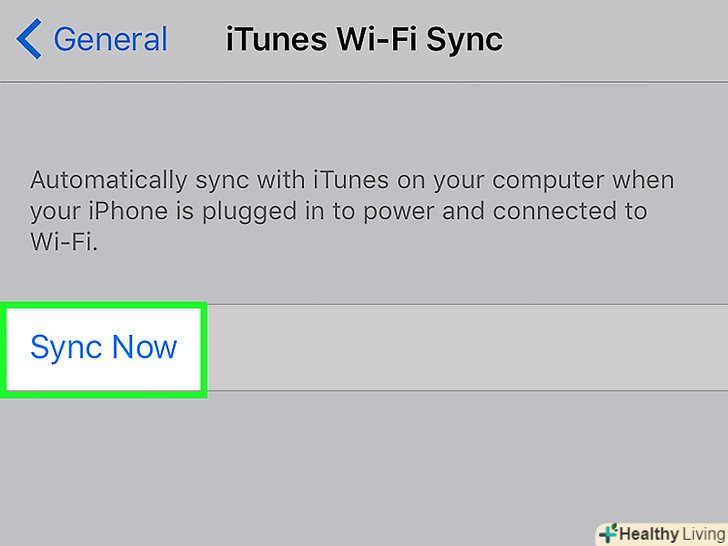The height and width of the screenshot is (546, 728).
Task: Go back to General settings label
Action: (x=110, y=40)
